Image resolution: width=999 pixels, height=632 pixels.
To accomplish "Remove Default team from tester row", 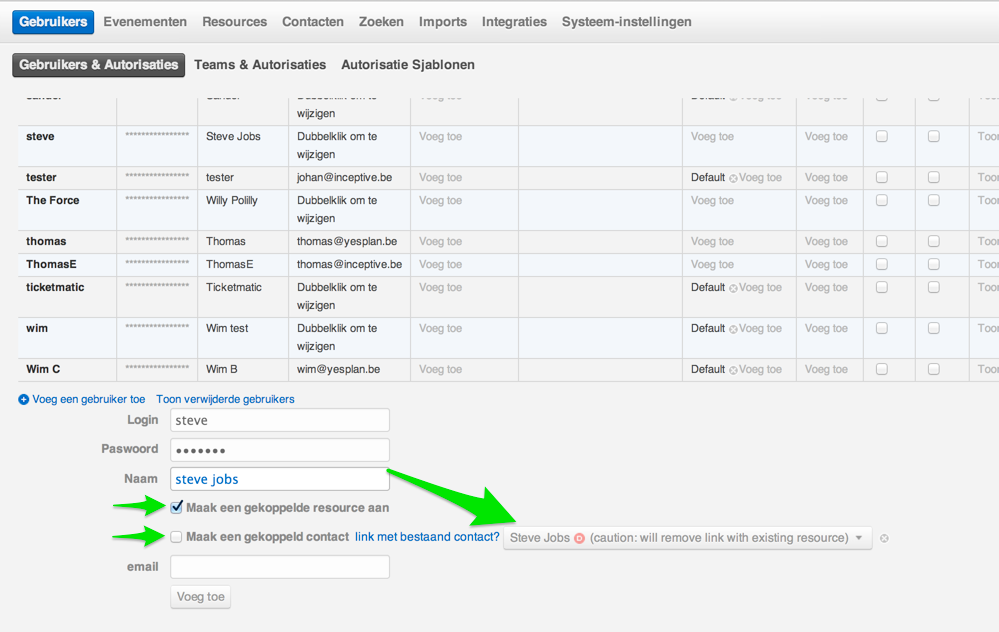I will pyautogui.click(x=733, y=178).
